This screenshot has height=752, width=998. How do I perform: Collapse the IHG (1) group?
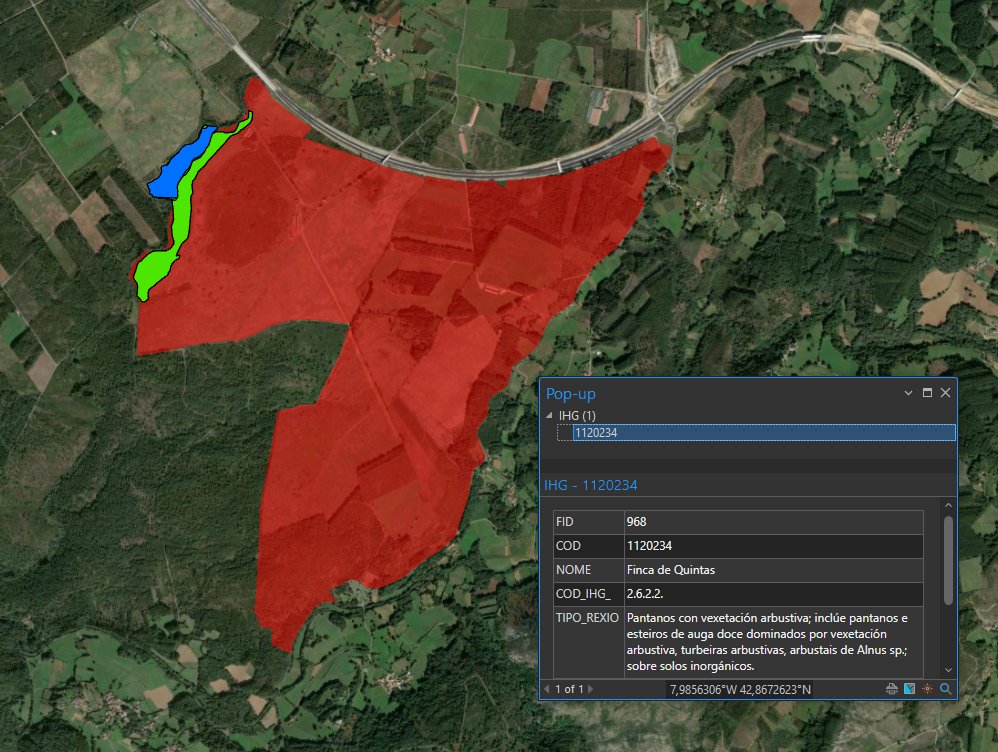[548, 413]
